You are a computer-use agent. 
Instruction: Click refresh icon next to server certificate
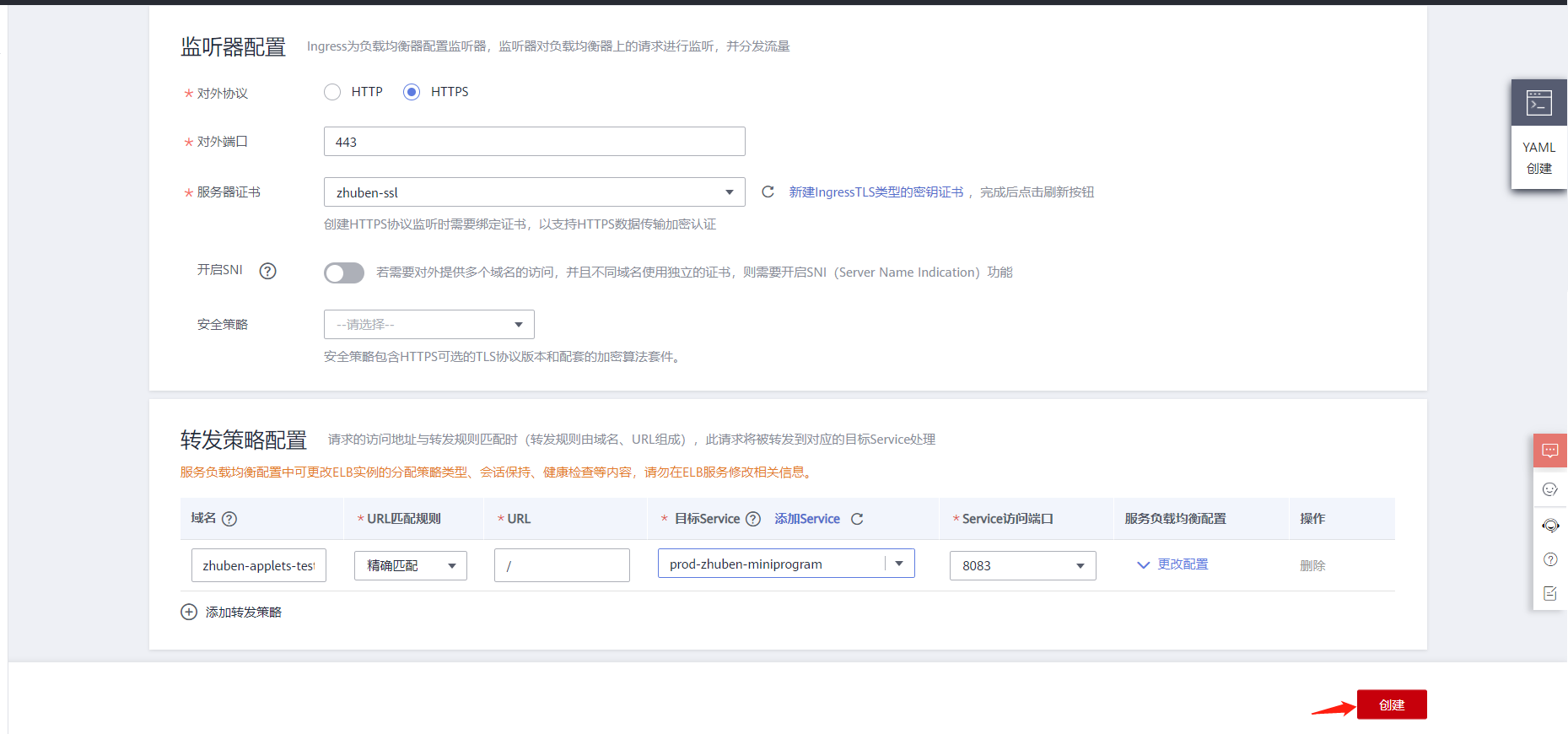click(768, 192)
